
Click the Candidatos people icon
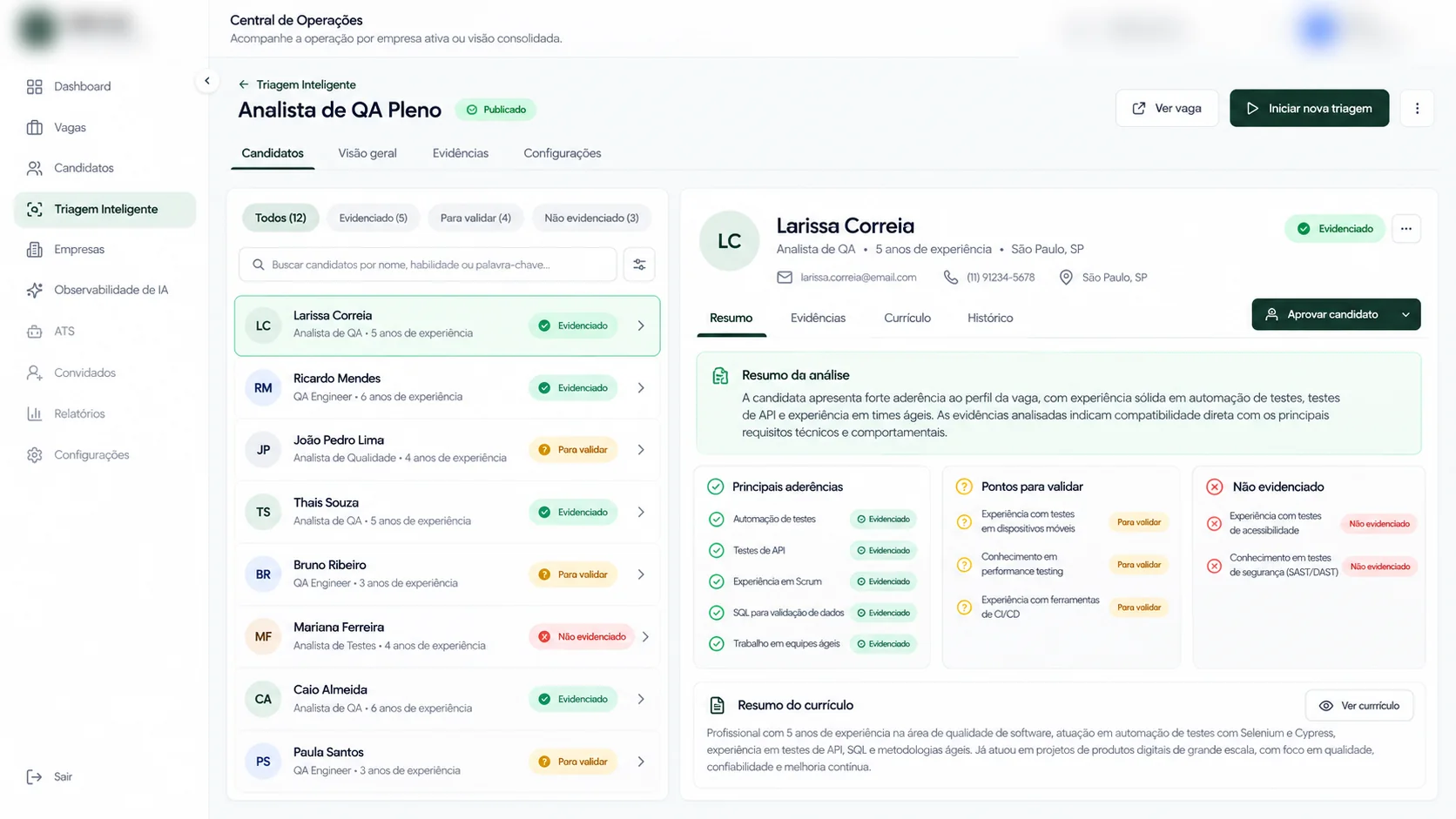coord(34,168)
